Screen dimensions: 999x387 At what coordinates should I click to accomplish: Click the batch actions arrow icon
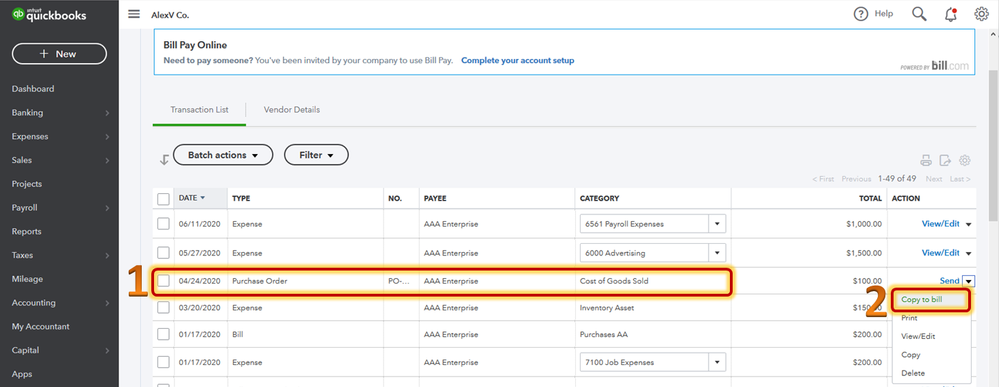point(164,160)
